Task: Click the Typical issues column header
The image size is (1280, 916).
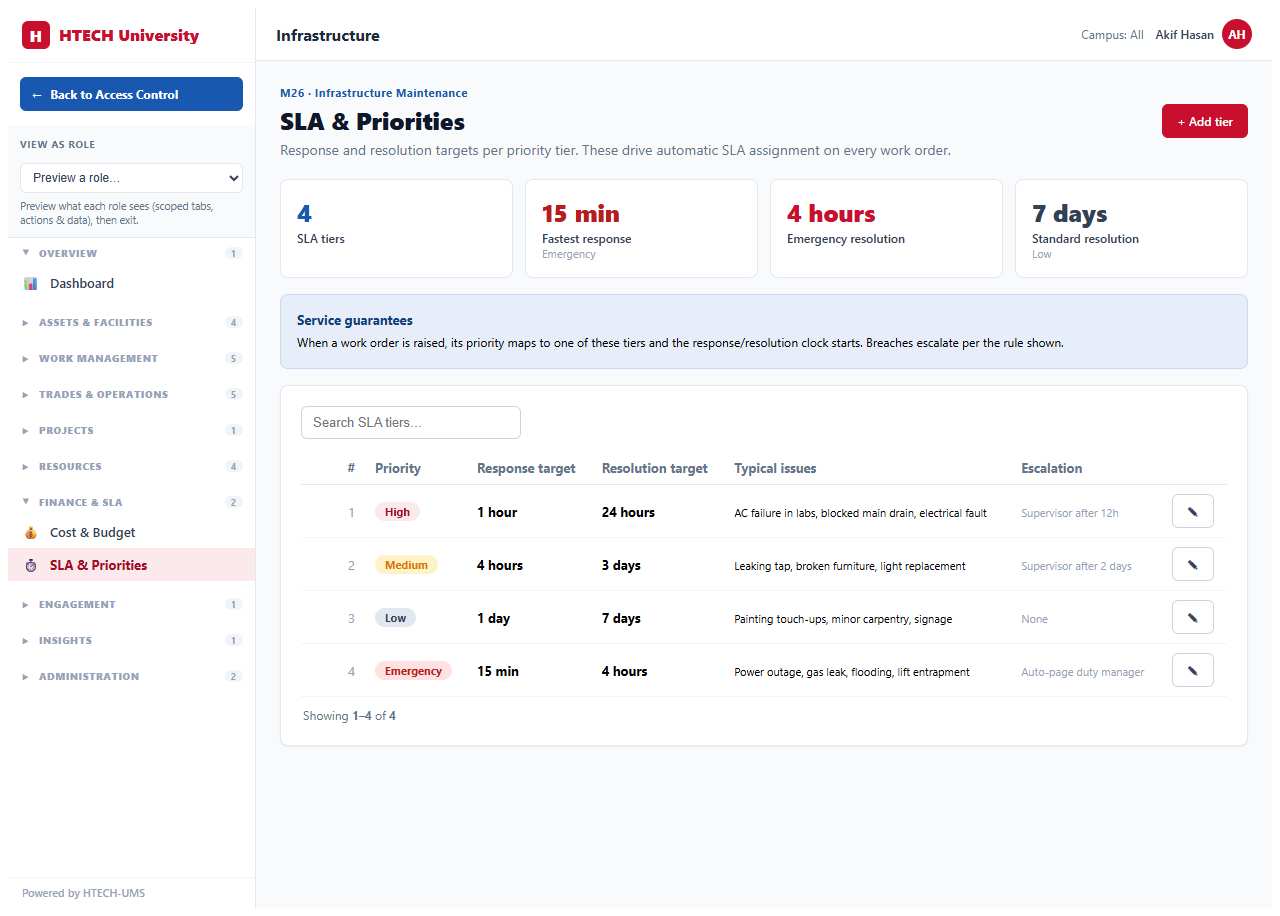Action: coord(775,468)
